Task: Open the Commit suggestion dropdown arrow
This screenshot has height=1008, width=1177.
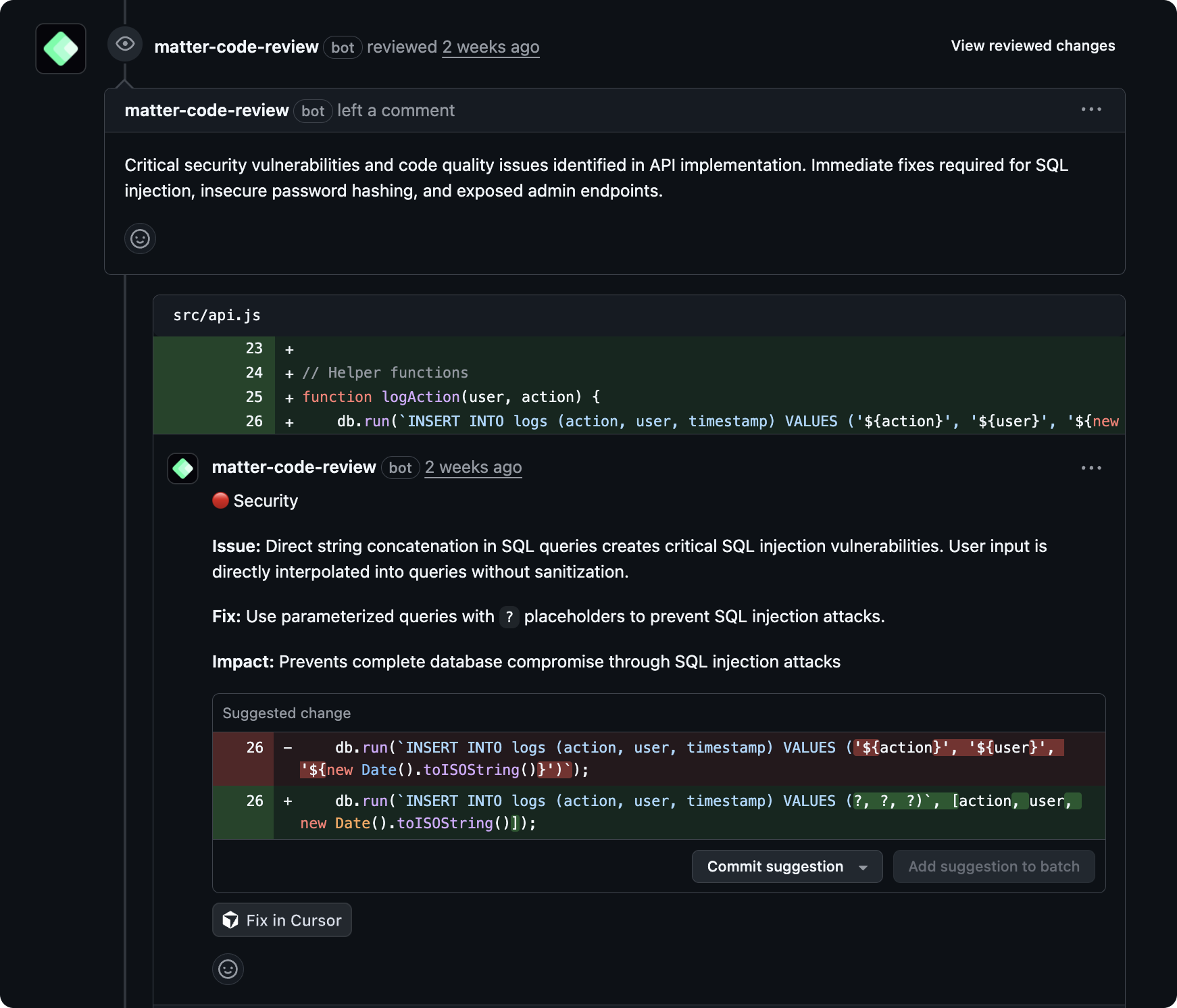Action: pyautogui.click(x=863, y=866)
